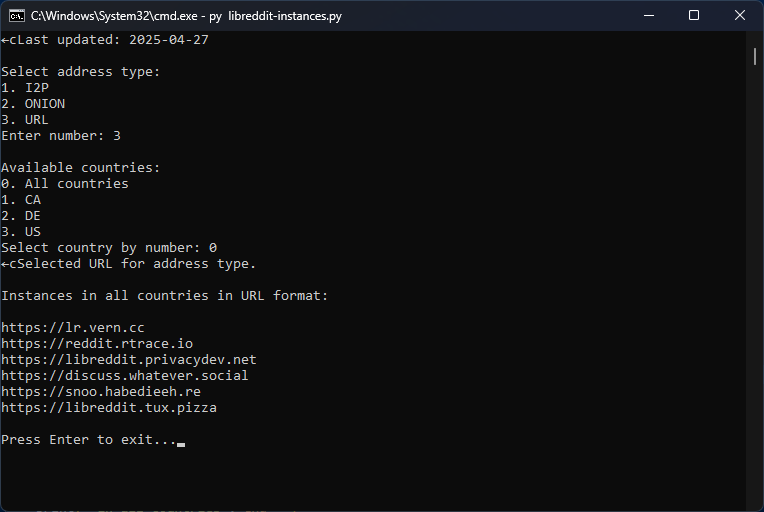
Task: Click the https://reddit.rtrace.io URL
Action: (x=97, y=344)
